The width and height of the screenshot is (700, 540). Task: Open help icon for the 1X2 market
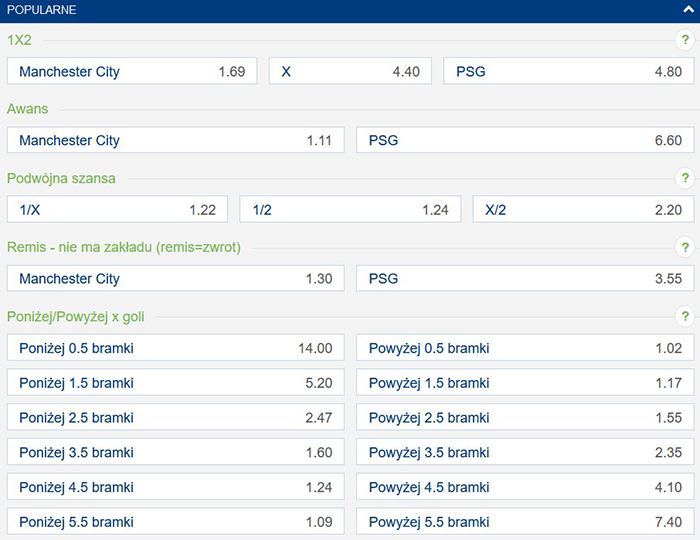(x=685, y=41)
